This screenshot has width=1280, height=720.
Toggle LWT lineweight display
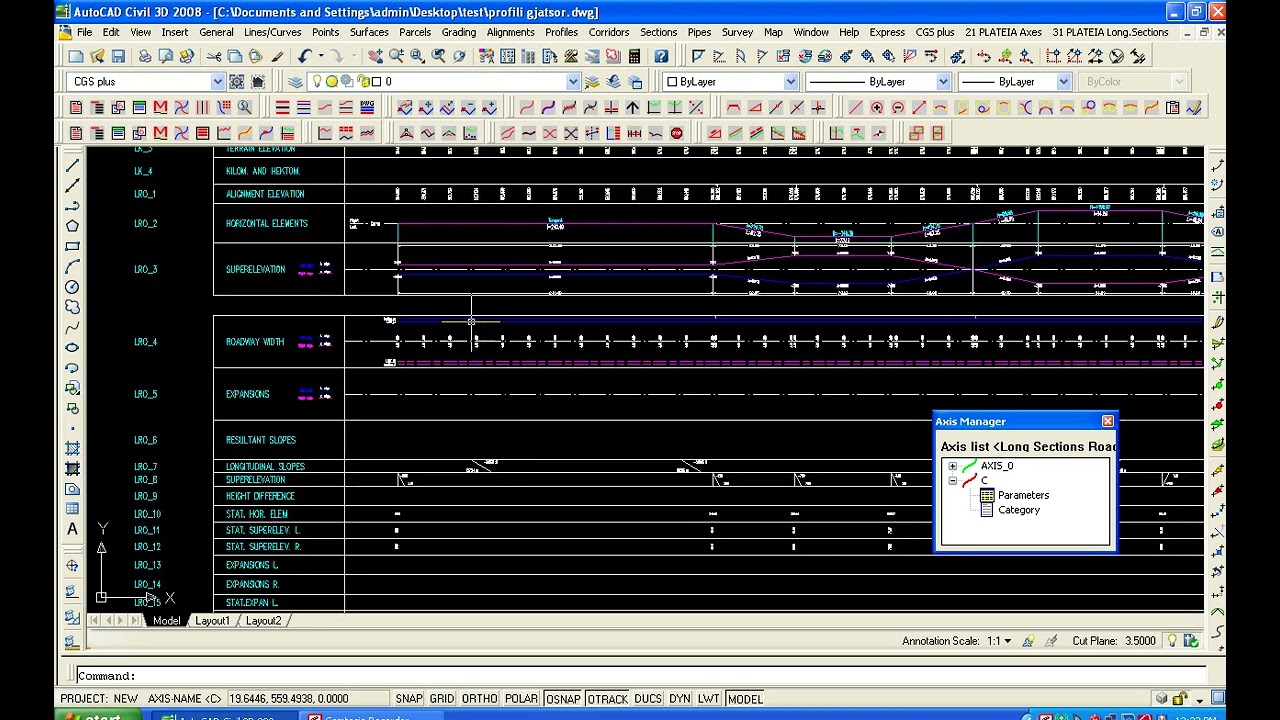pyautogui.click(x=708, y=699)
